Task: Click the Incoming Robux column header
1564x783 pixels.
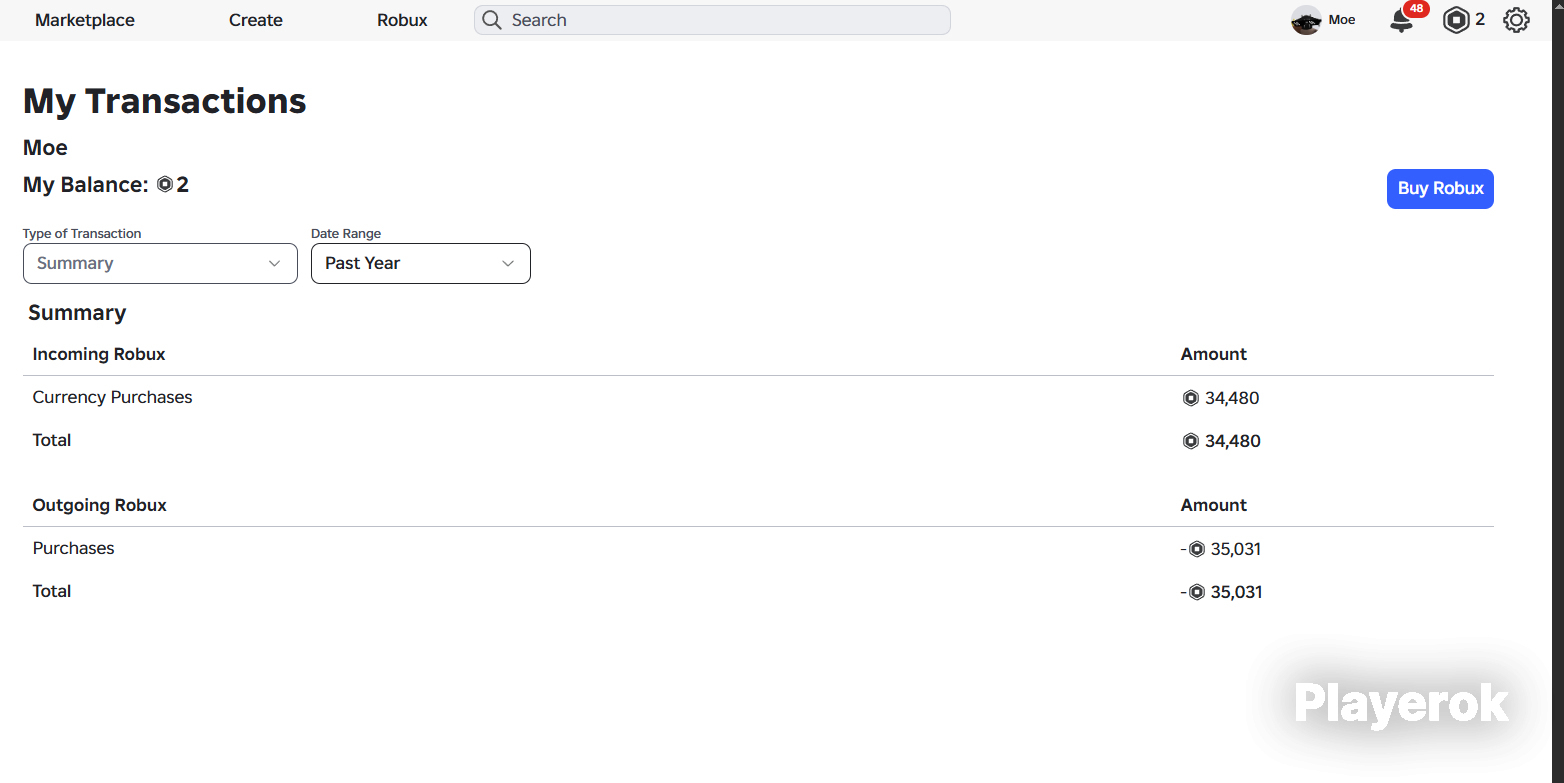Action: 99,354
